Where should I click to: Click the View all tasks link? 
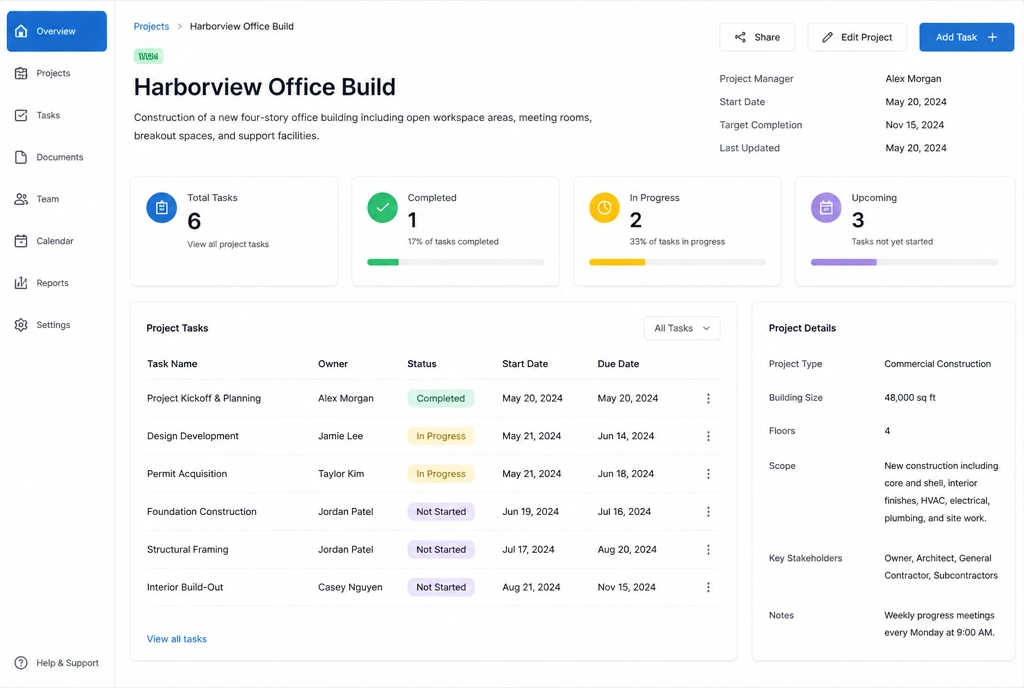[176, 639]
